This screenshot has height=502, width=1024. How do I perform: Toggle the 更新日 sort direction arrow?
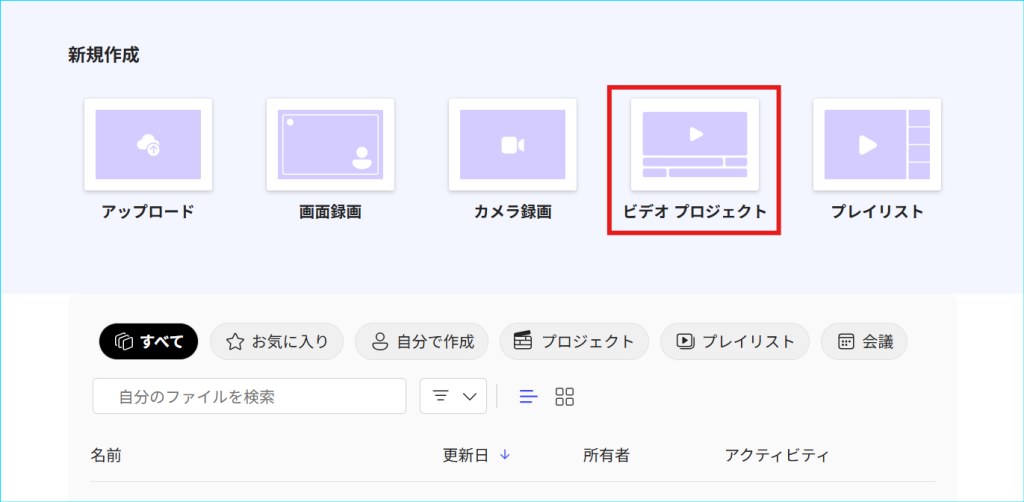click(x=505, y=455)
